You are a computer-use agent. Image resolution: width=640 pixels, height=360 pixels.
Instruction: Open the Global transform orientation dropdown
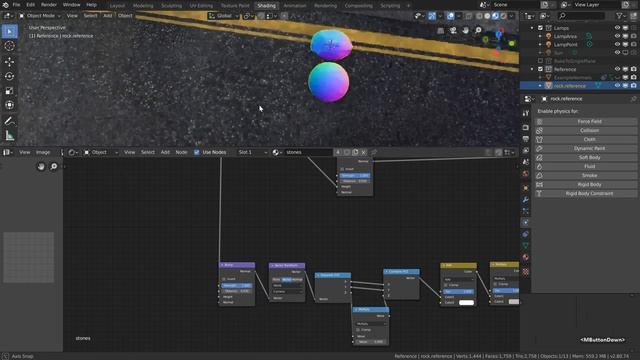(x=223, y=16)
